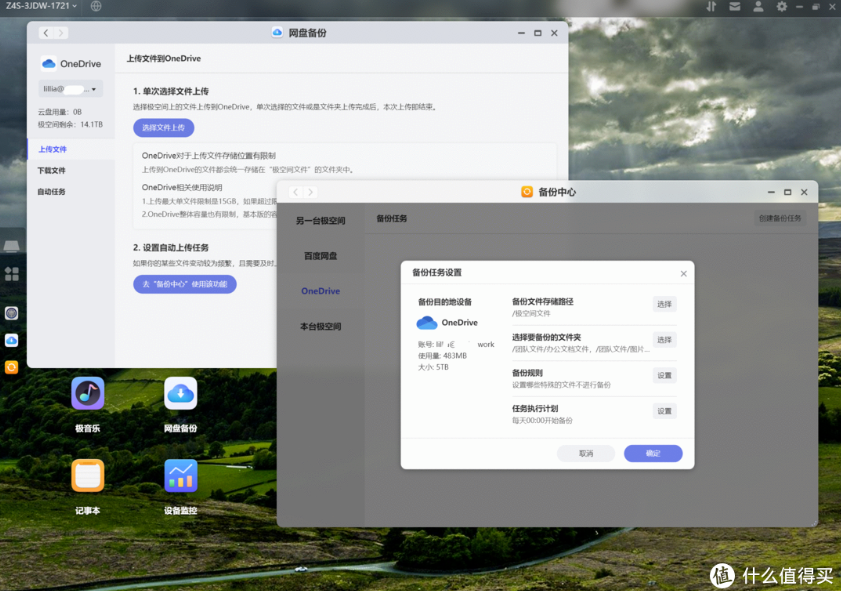Image resolution: width=841 pixels, height=591 pixels.
Task: Go forward in the 备份中心 window
Action: tap(311, 192)
